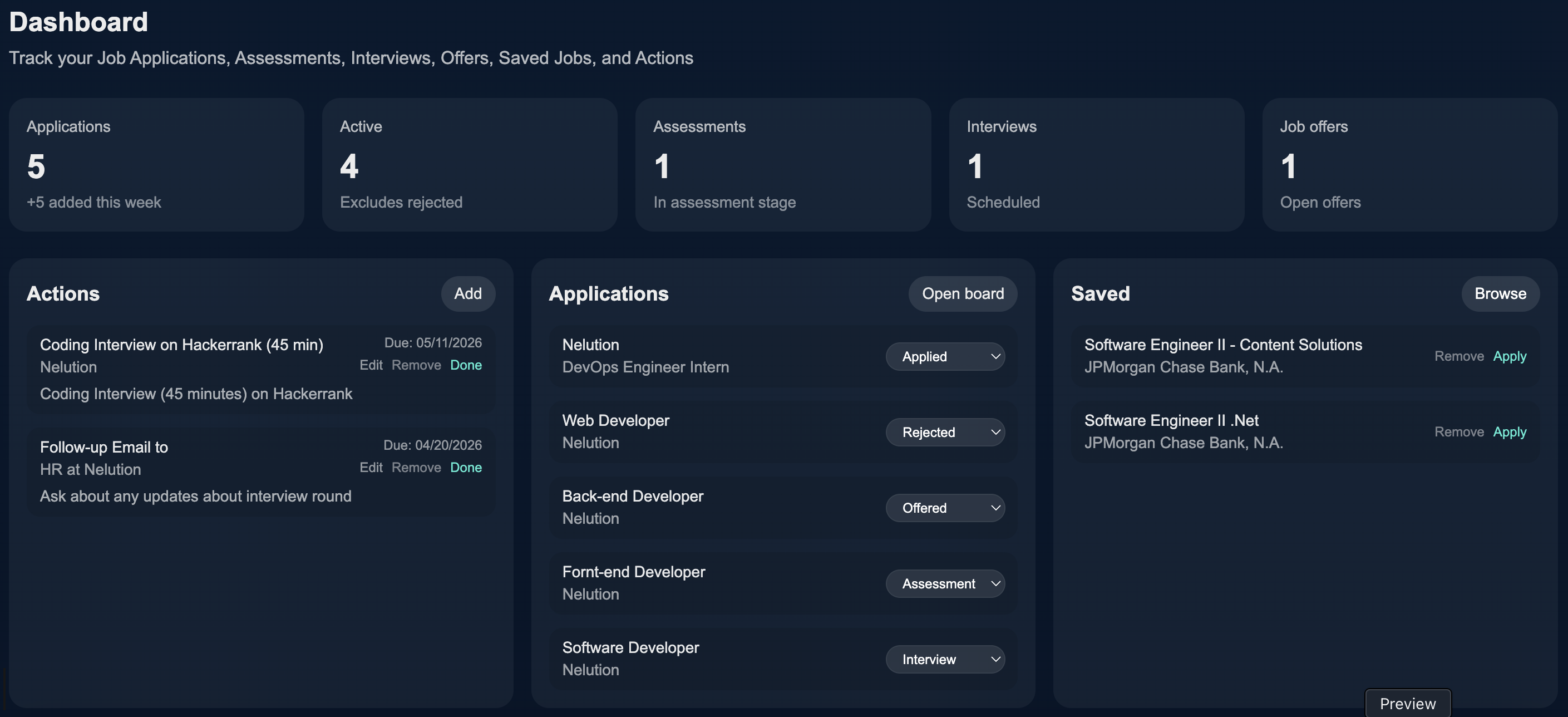Remove saved Software Engineer II - Content Solutions
The width and height of the screenshot is (1568, 717).
[1458, 356]
